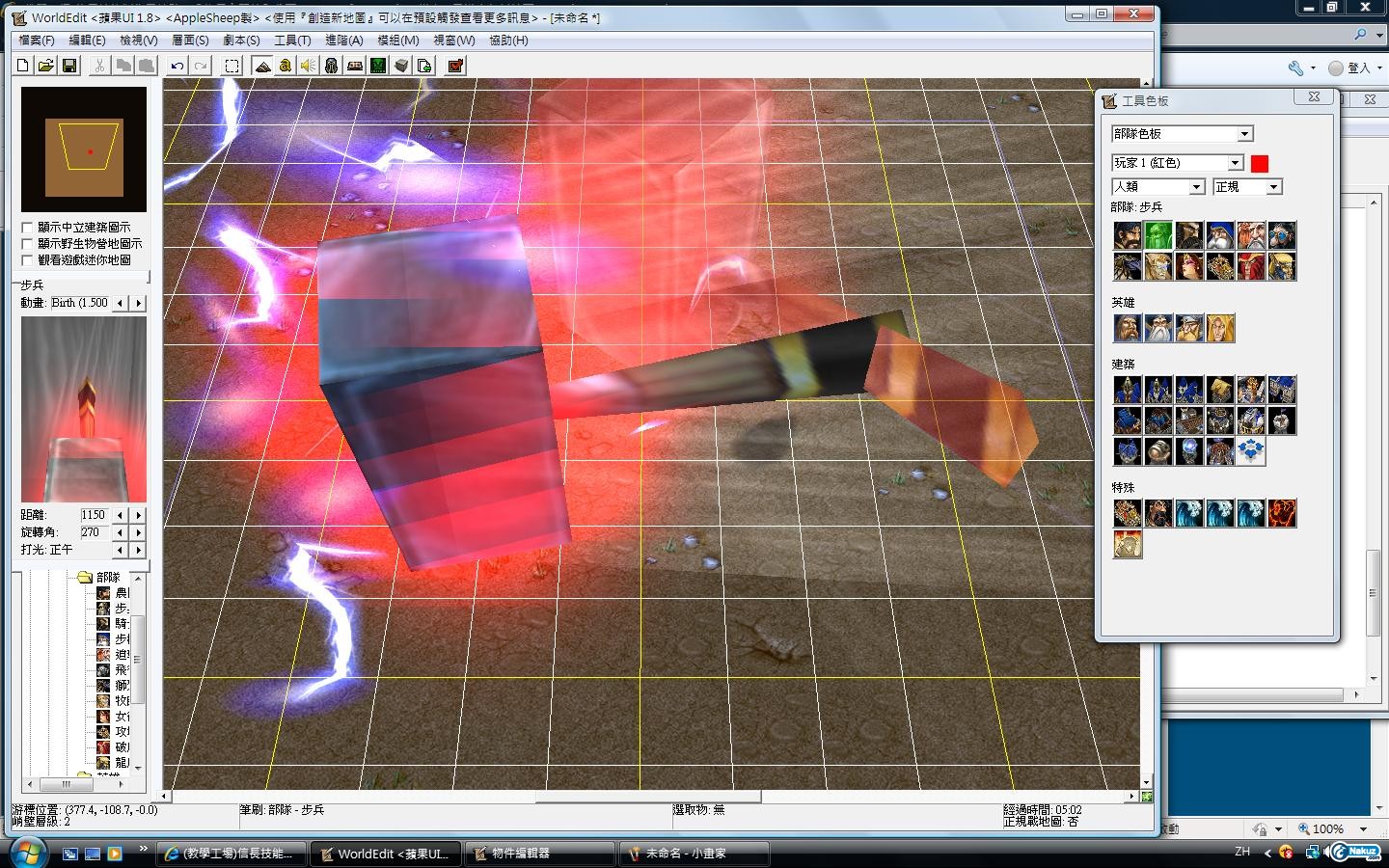Open the 模組(M) menu

tap(397, 41)
